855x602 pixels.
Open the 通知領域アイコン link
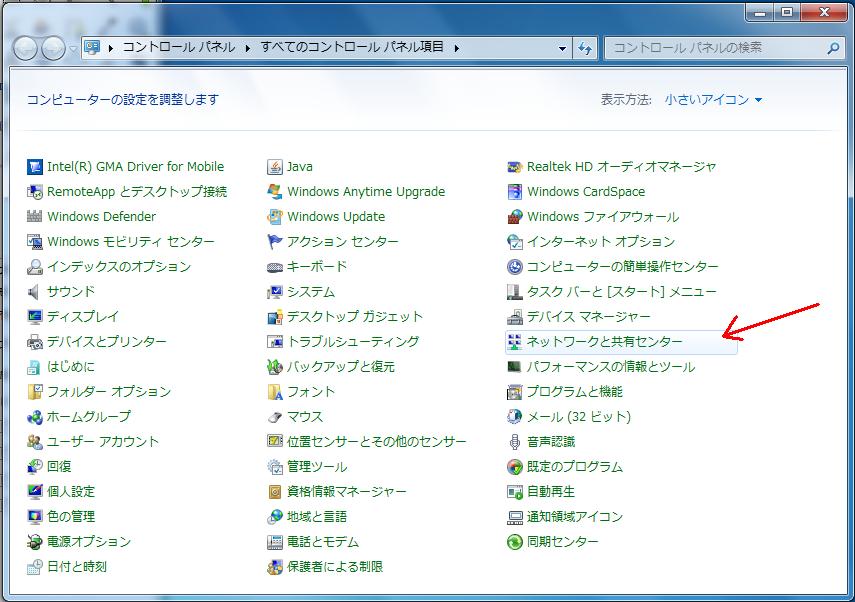coord(575,517)
